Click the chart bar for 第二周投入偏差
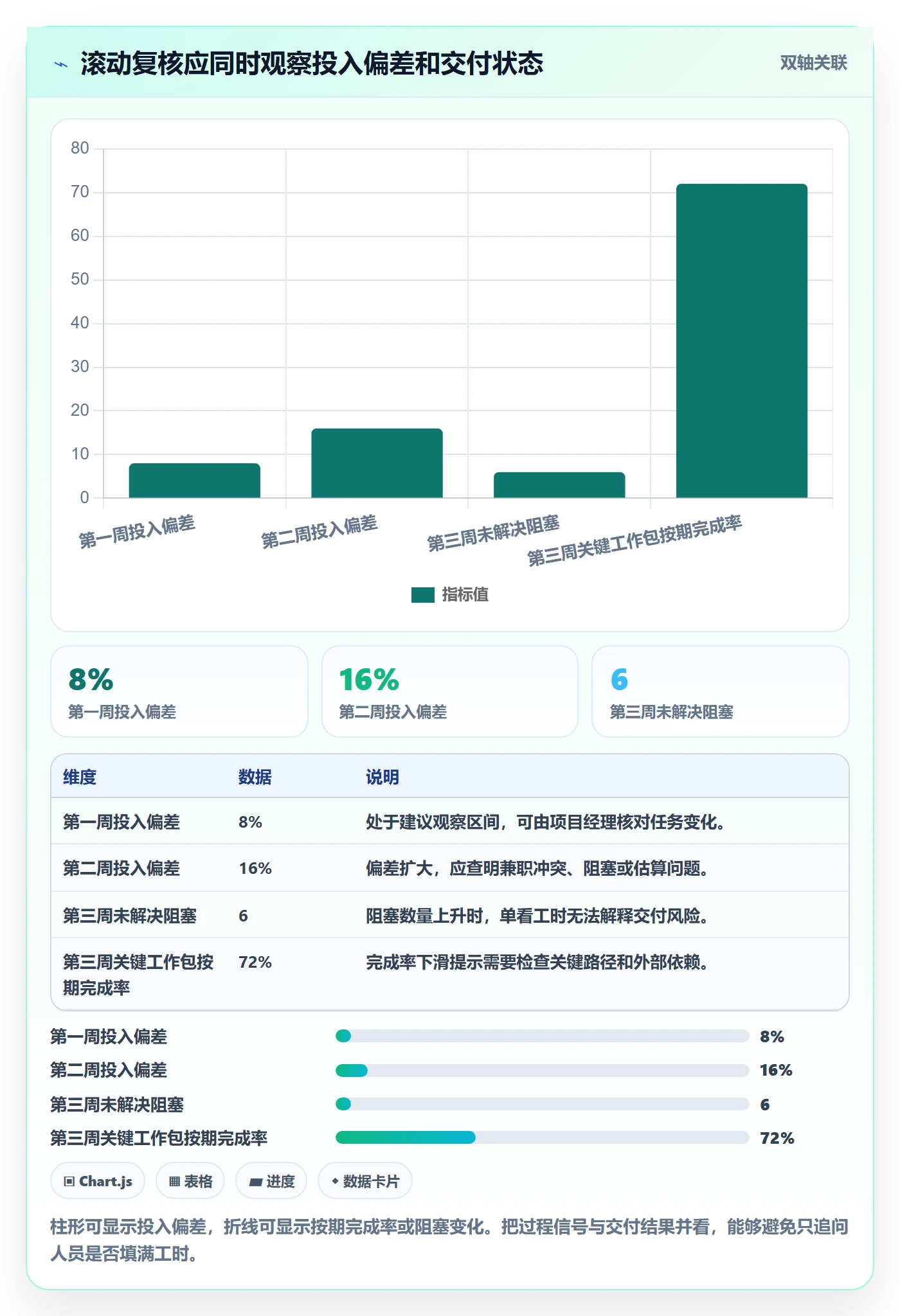Image resolution: width=900 pixels, height=1316 pixels. [x=377, y=463]
